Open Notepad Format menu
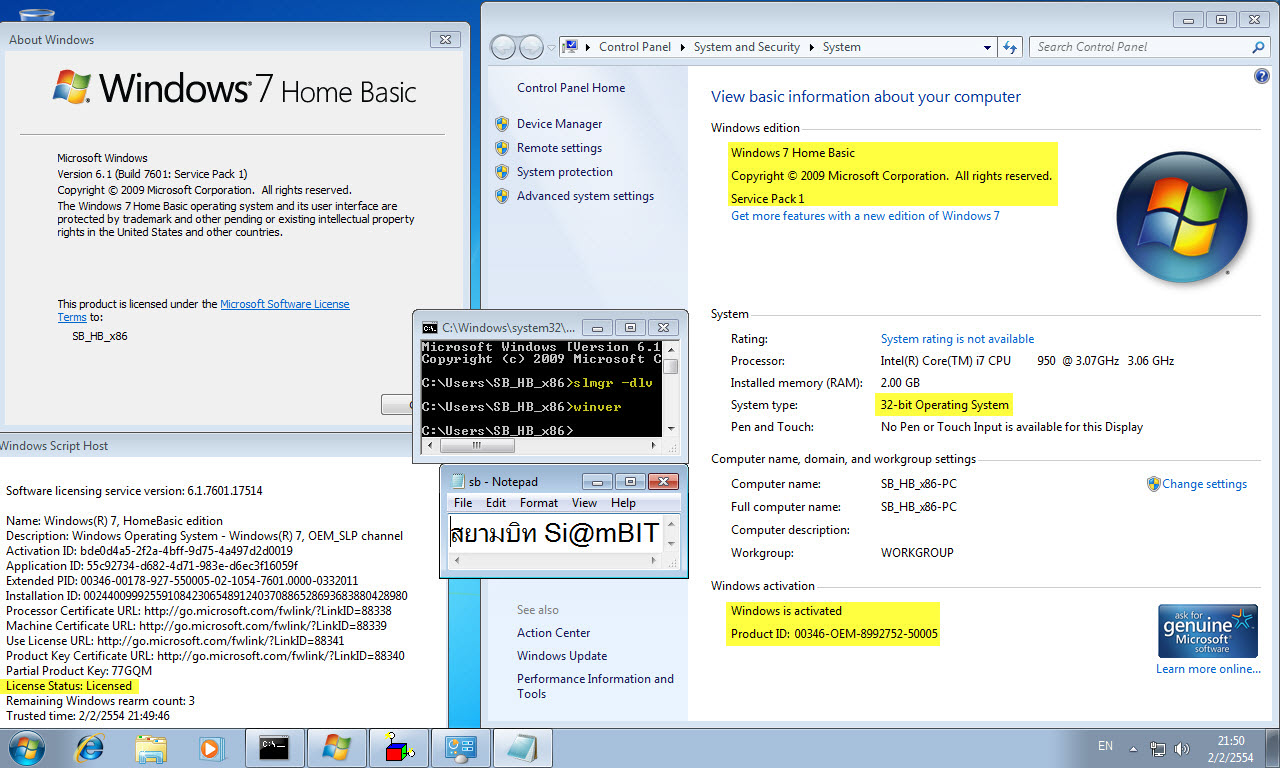 [x=539, y=503]
